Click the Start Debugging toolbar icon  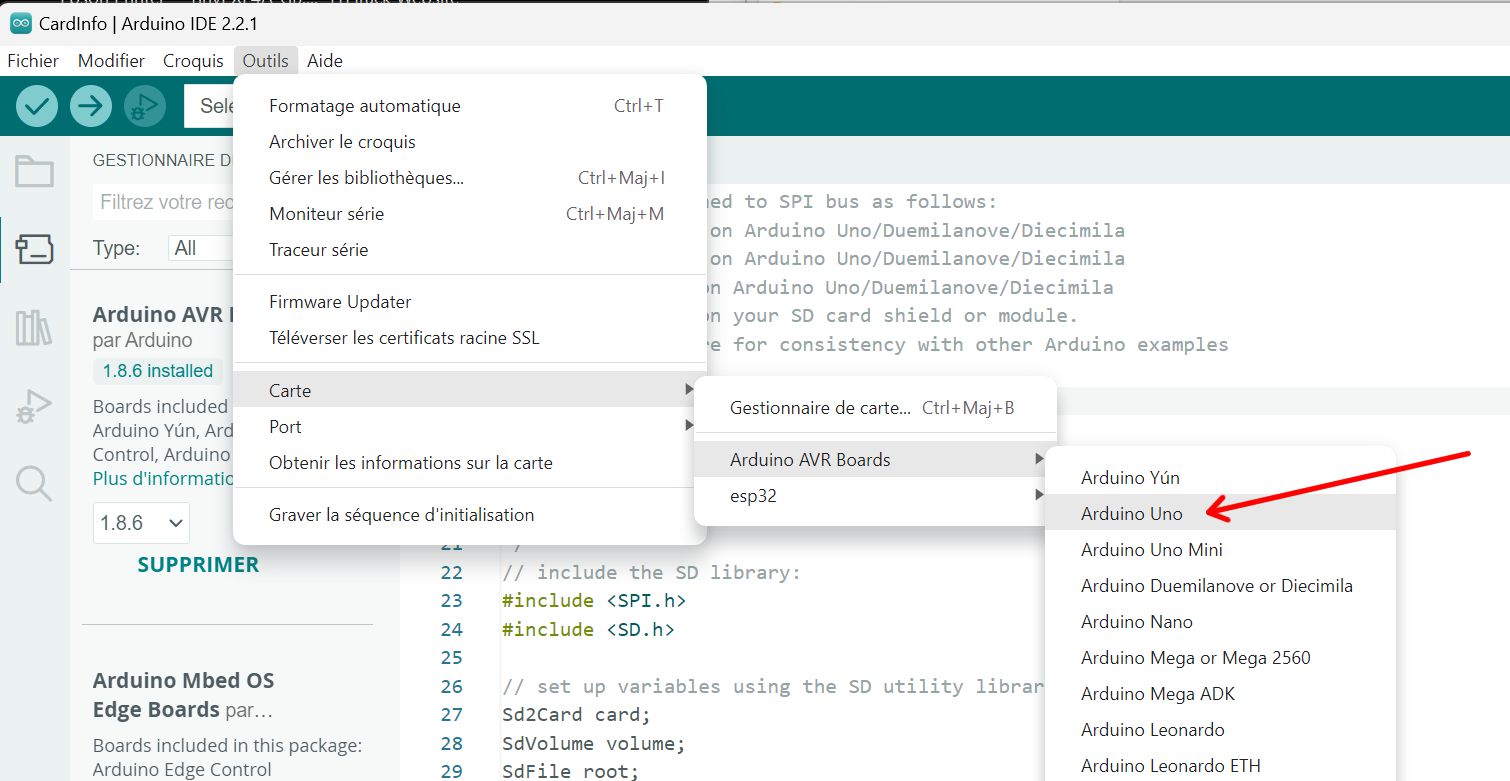point(145,105)
